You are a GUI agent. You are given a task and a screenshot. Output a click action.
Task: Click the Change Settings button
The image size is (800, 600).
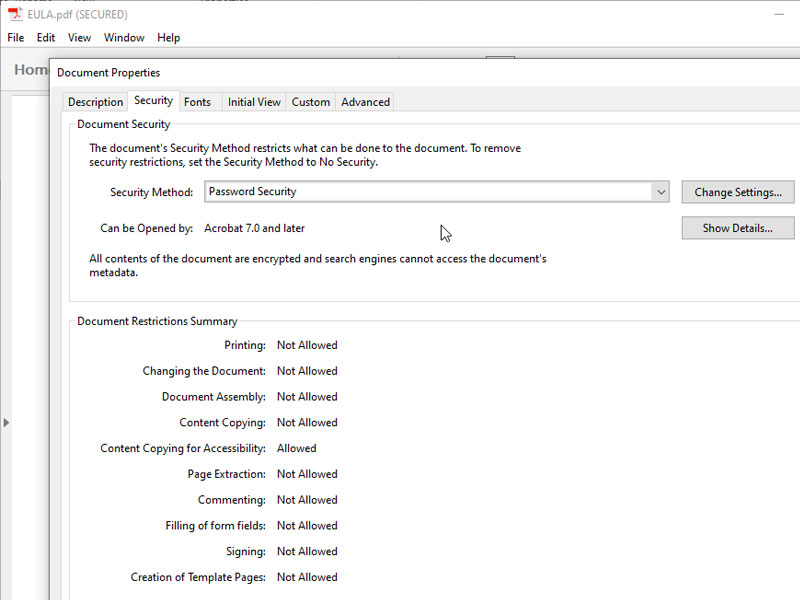click(x=738, y=192)
